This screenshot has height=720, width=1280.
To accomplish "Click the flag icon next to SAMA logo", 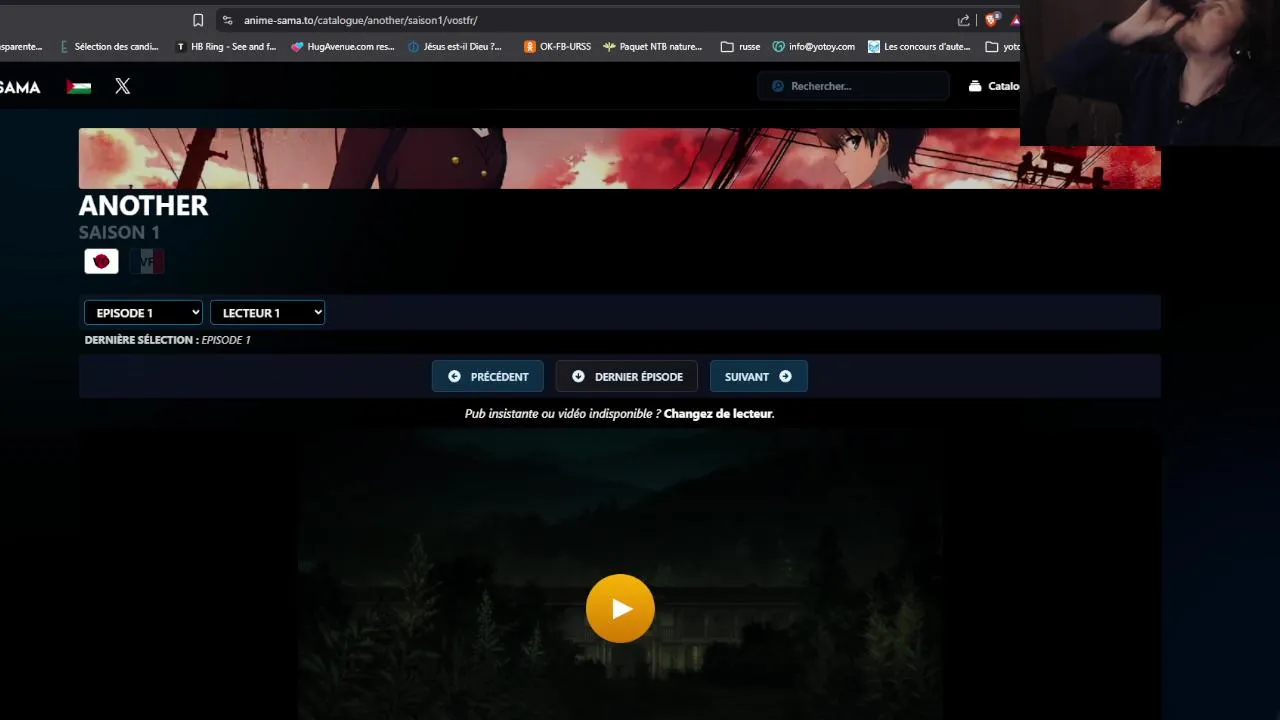I will (x=79, y=87).
